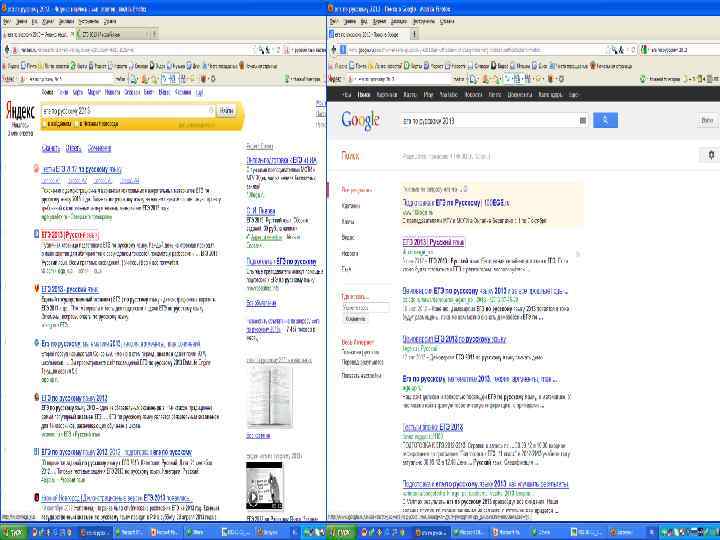This screenshot has height=540, width=720.
Task: Select the Google search results tab
Action: coord(367,34)
